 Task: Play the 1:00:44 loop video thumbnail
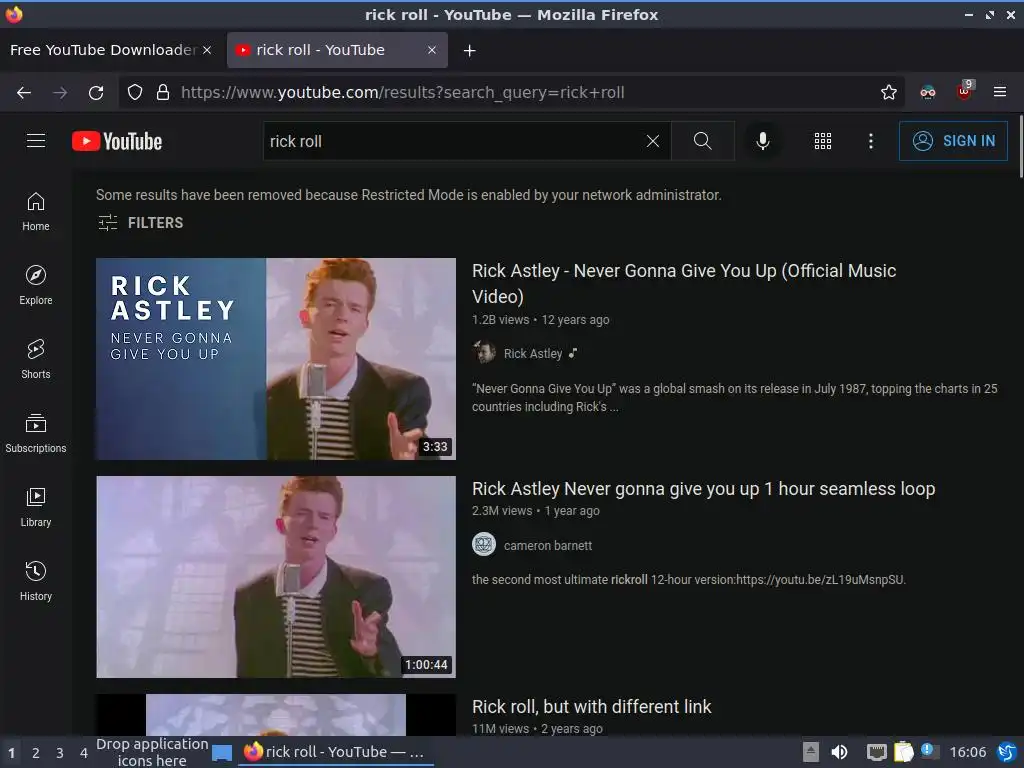tap(276, 577)
